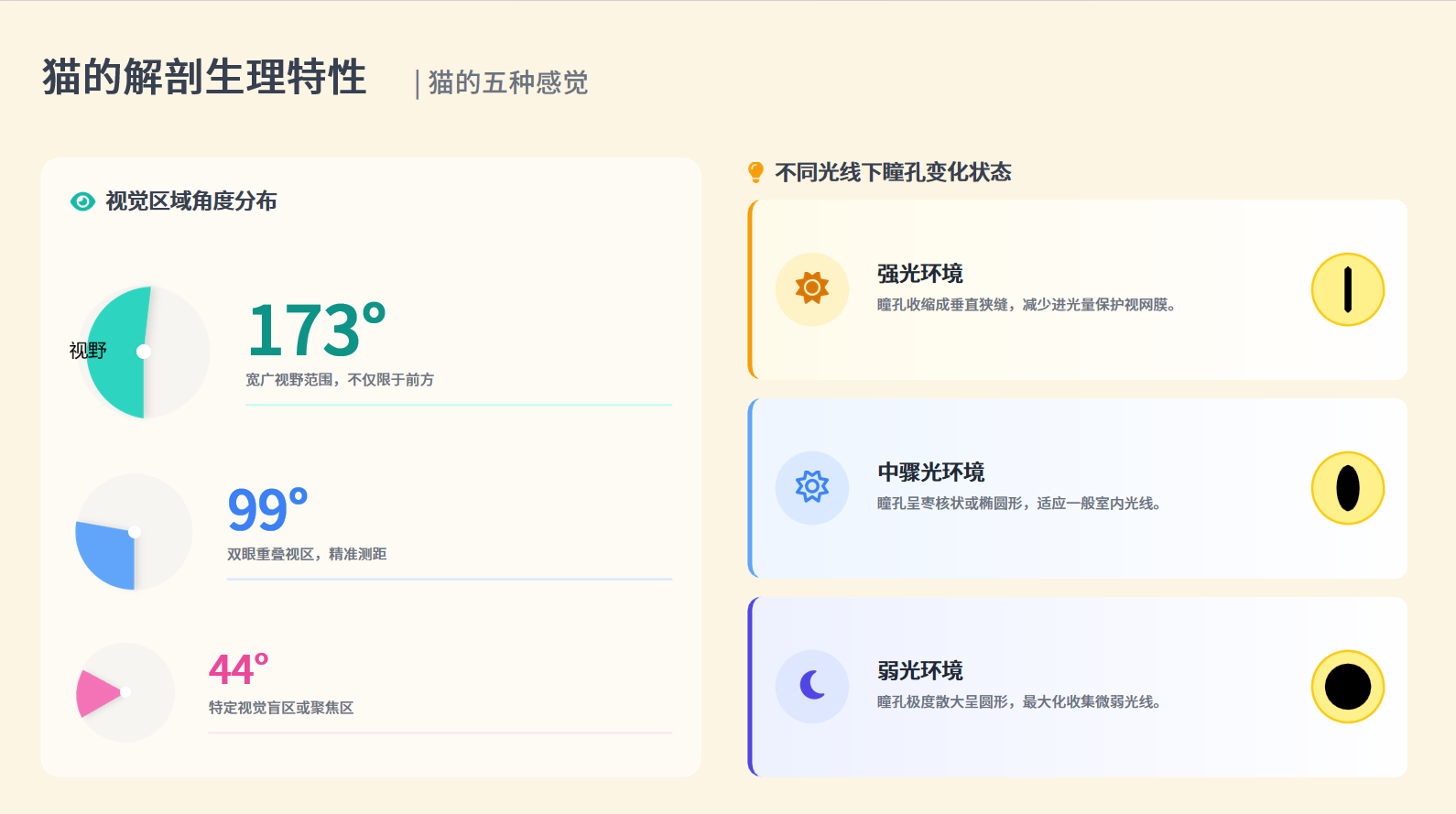Click the 双眼重叠视区，精准测距 description
This screenshot has height=814, width=1456.
307,554
